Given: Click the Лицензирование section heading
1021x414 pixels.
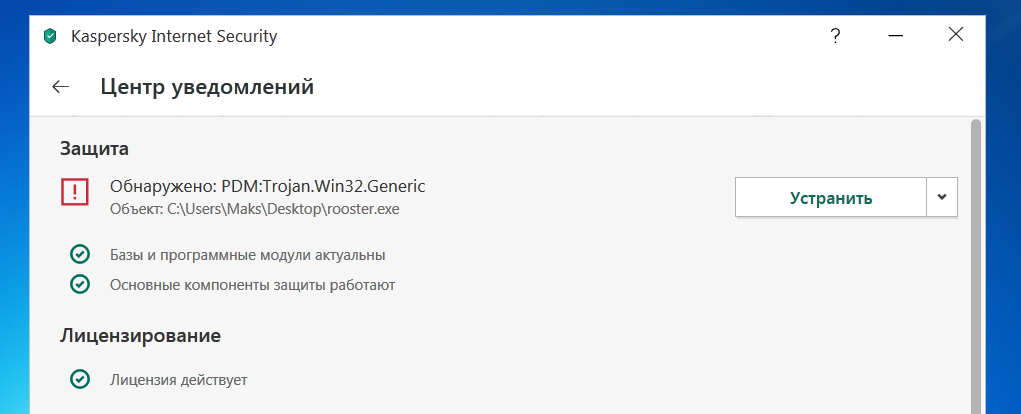Looking at the screenshot, I should [x=140, y=335].
